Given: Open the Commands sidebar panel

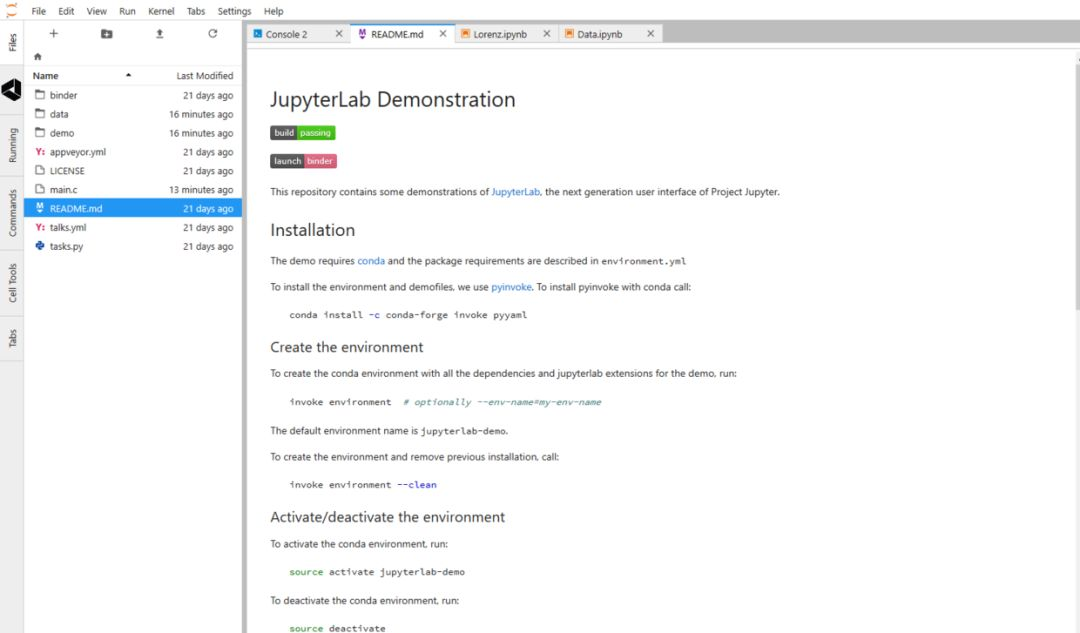Looking at the screenshot, I should tap(12, 214).
